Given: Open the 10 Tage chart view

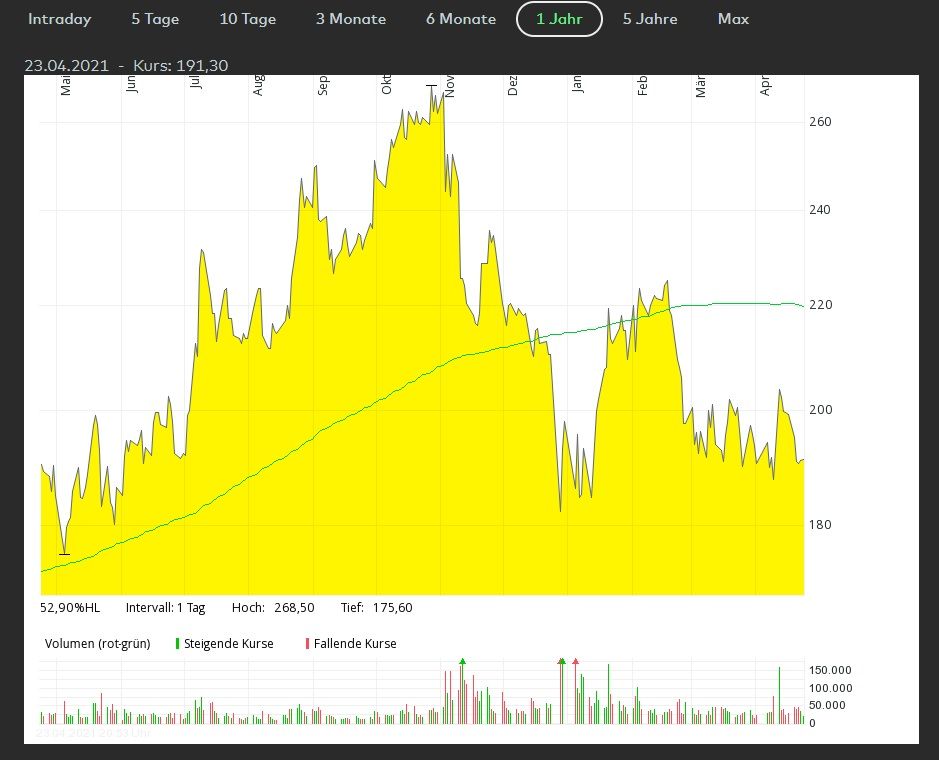Looking at the screenshot, I should click(x=248, y=19).
